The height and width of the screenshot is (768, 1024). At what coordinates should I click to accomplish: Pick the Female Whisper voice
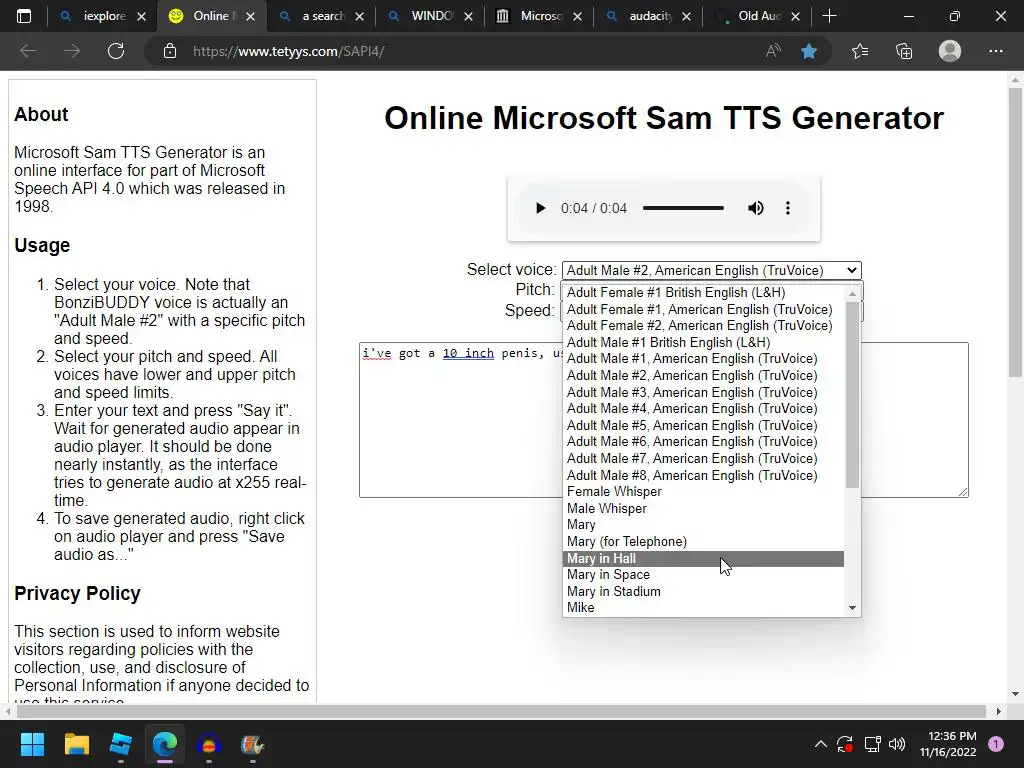(703, 492)
